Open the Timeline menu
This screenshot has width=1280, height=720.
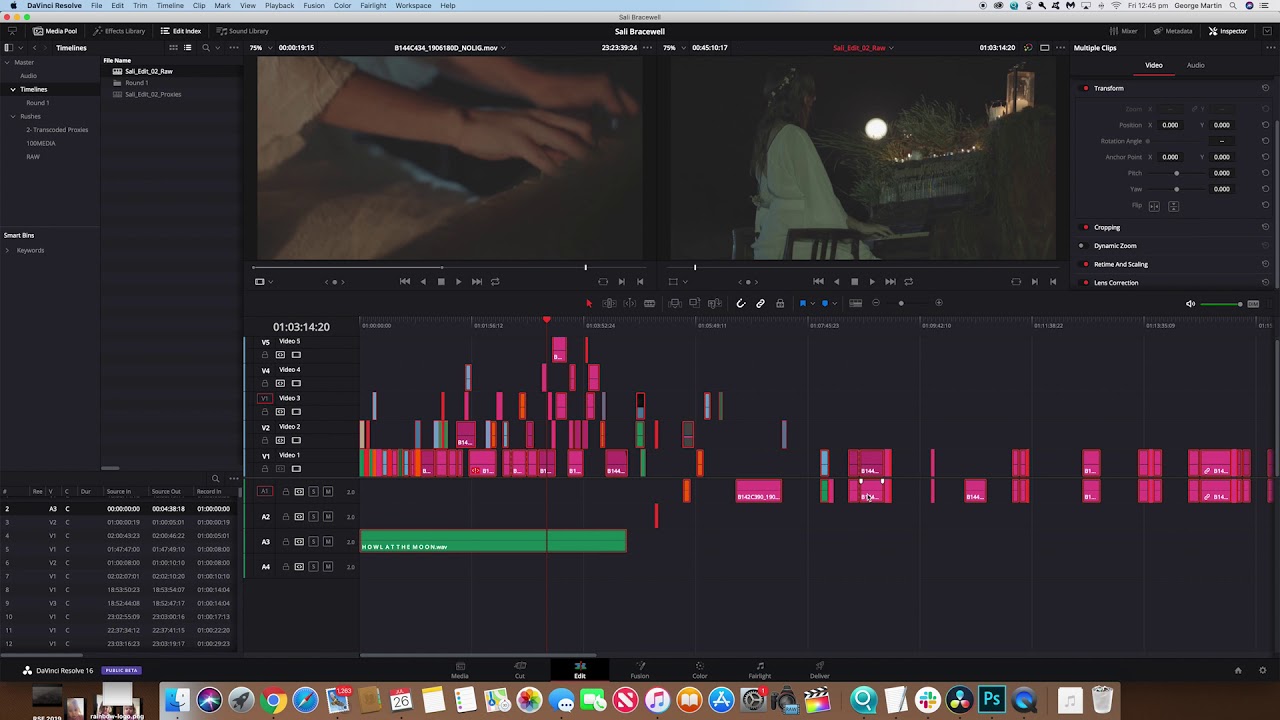(170, 6)
